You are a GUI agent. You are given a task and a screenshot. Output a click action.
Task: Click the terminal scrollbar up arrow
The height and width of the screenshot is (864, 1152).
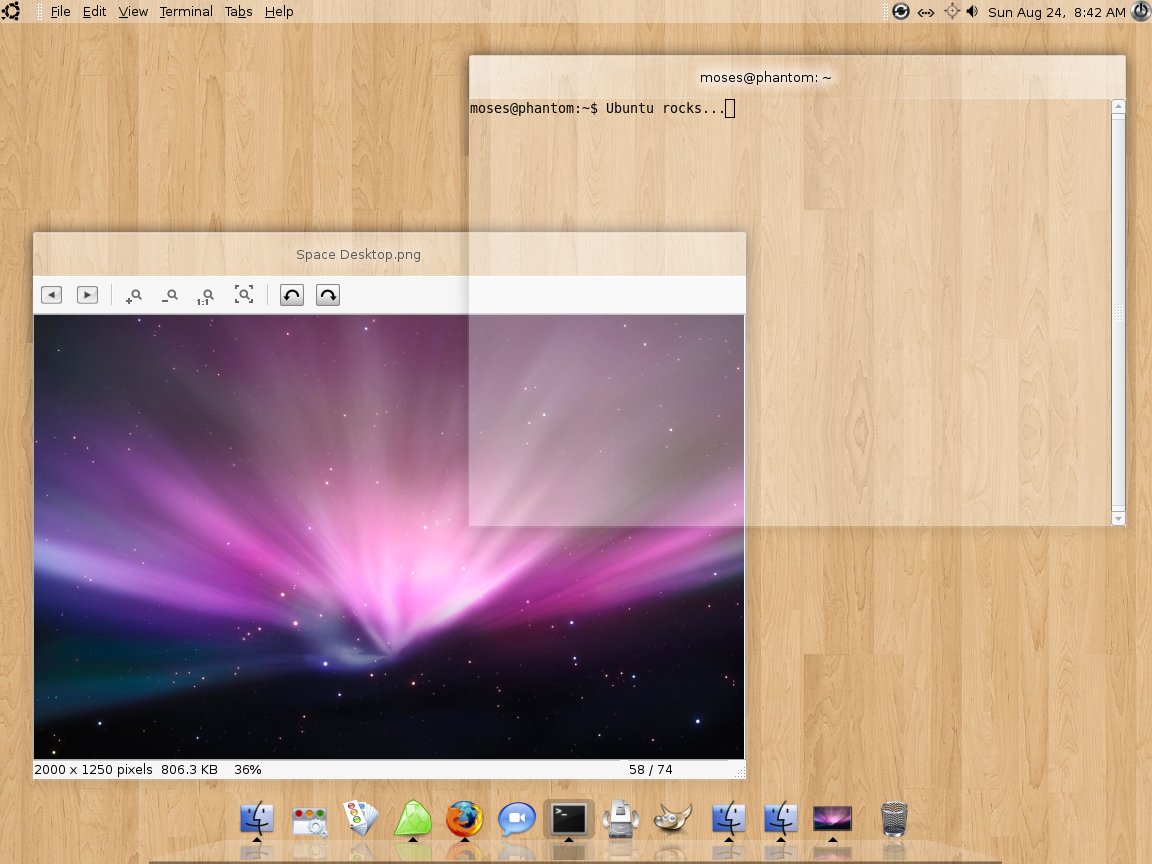pos(1118,107)
